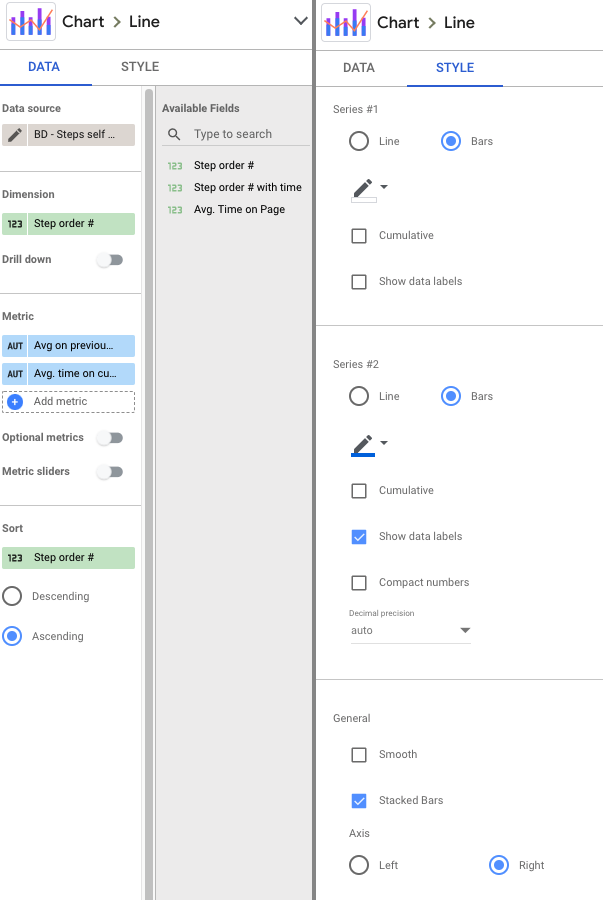Open Decimal precision auto dropdown
This screenshot has height=900, width=603.
click(x=411, y=630)
